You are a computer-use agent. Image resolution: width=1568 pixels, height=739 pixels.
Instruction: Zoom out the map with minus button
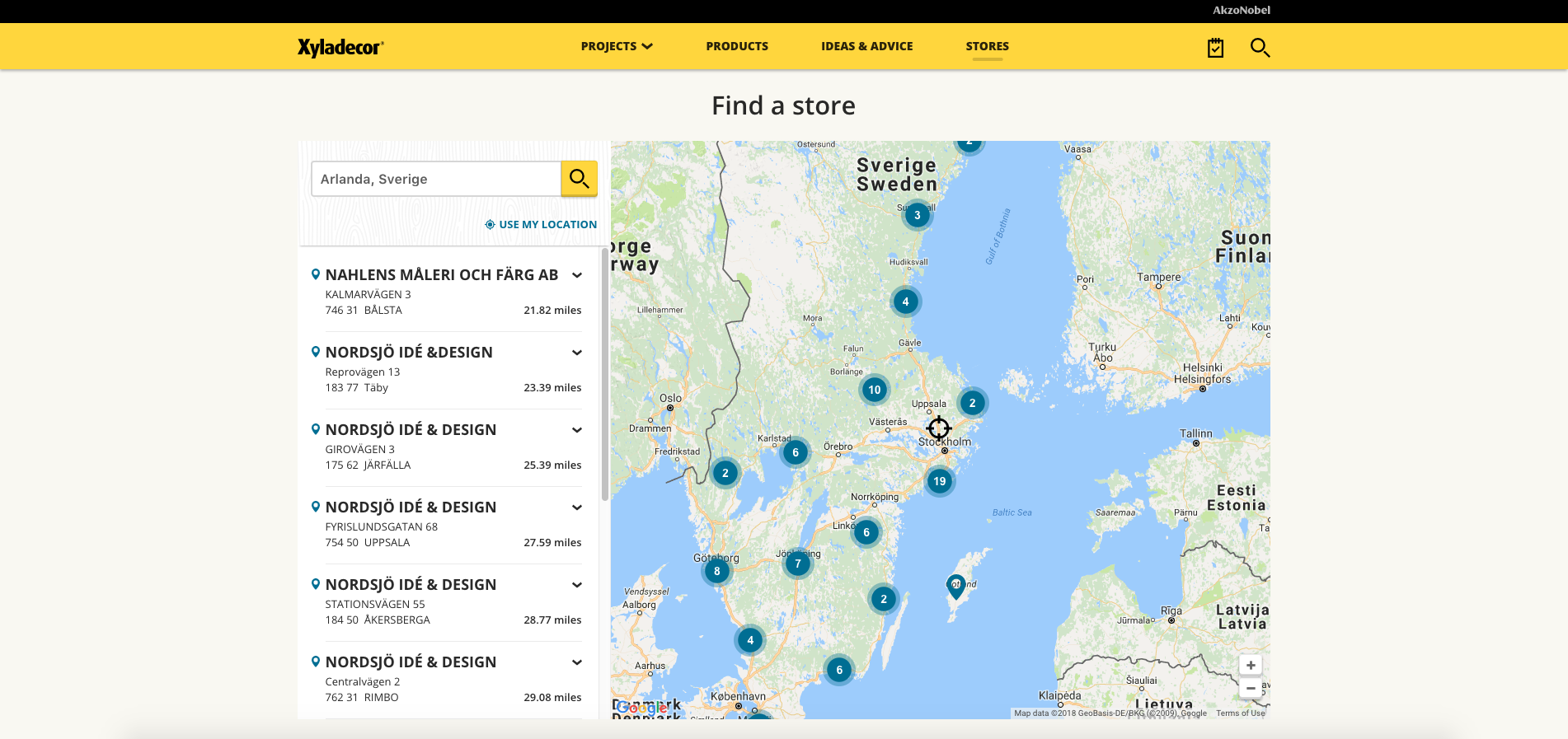coord(1250,688)
